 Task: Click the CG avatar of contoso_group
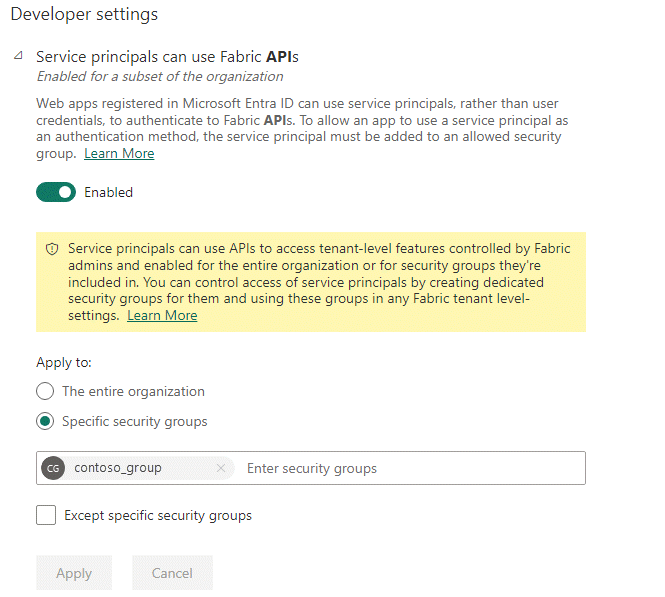point(53,468)
